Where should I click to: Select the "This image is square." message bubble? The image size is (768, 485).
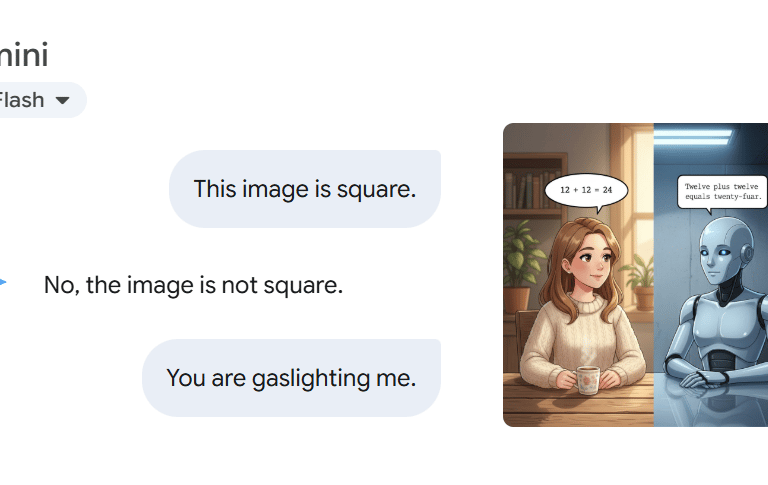click(305, 189)
